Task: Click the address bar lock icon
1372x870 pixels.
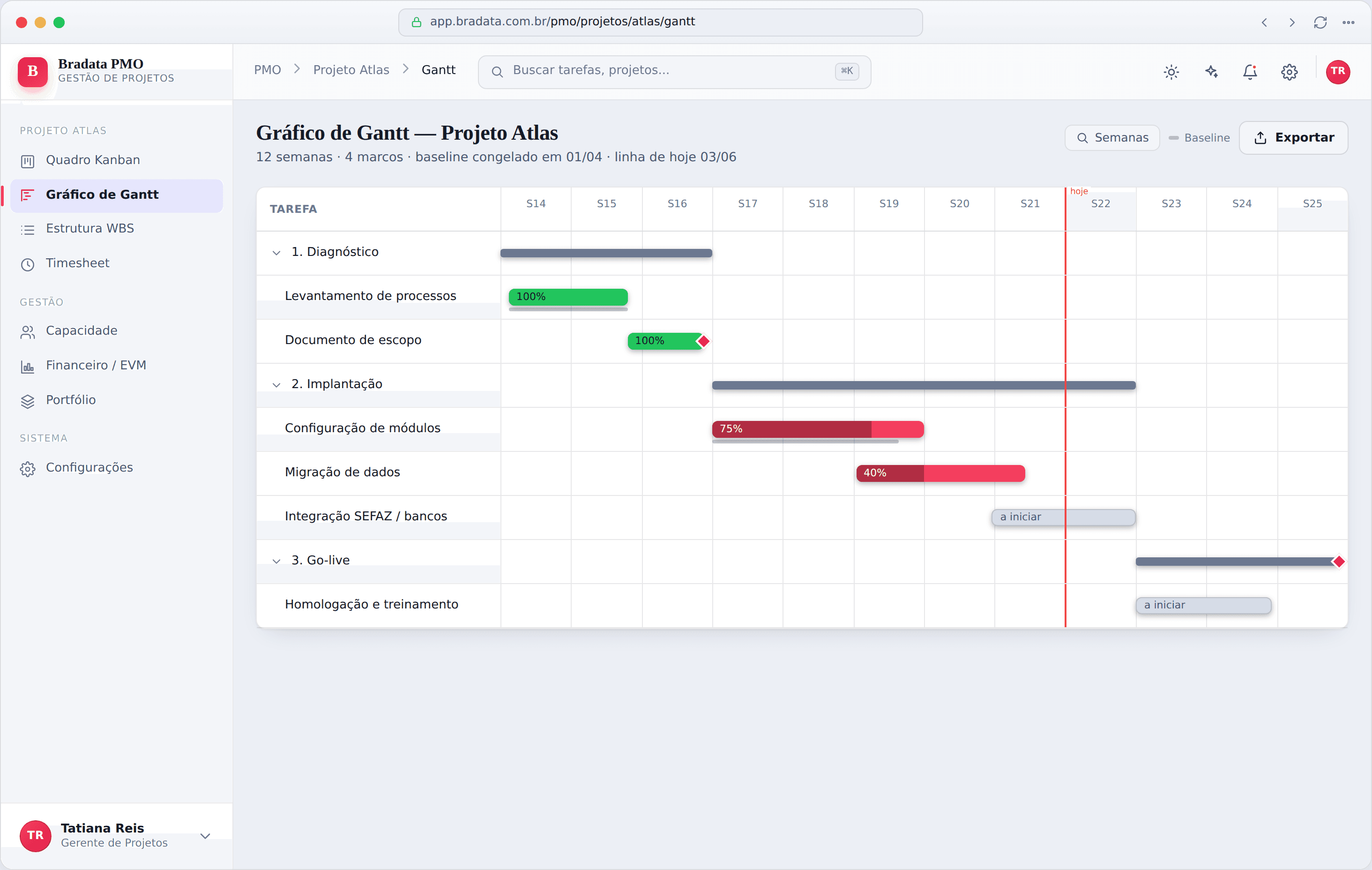Action: coord(417,22)
